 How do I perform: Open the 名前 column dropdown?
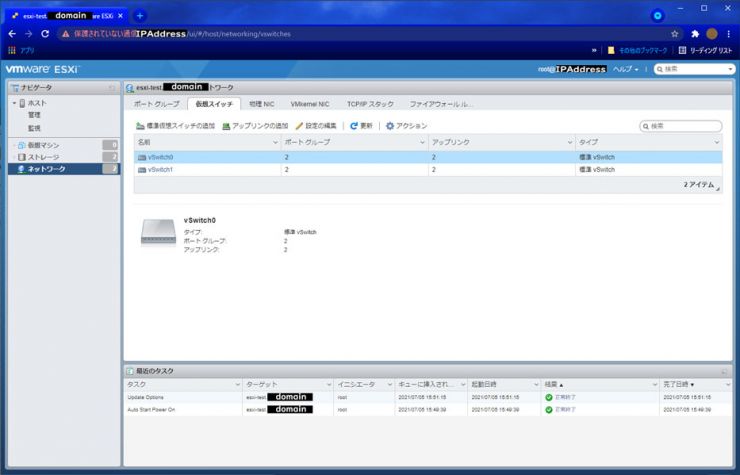click(x=275, y=143)
